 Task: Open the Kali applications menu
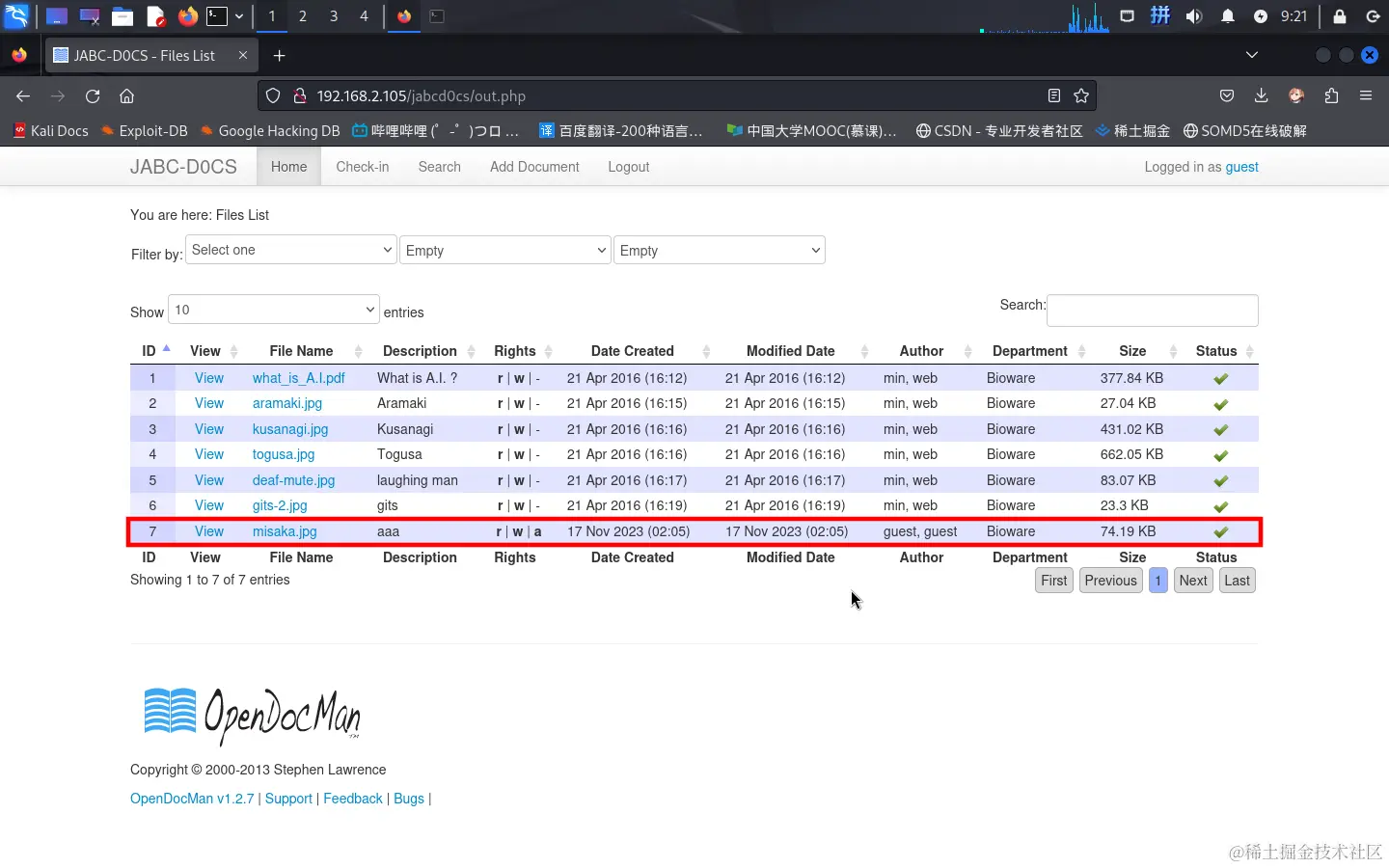16,15
